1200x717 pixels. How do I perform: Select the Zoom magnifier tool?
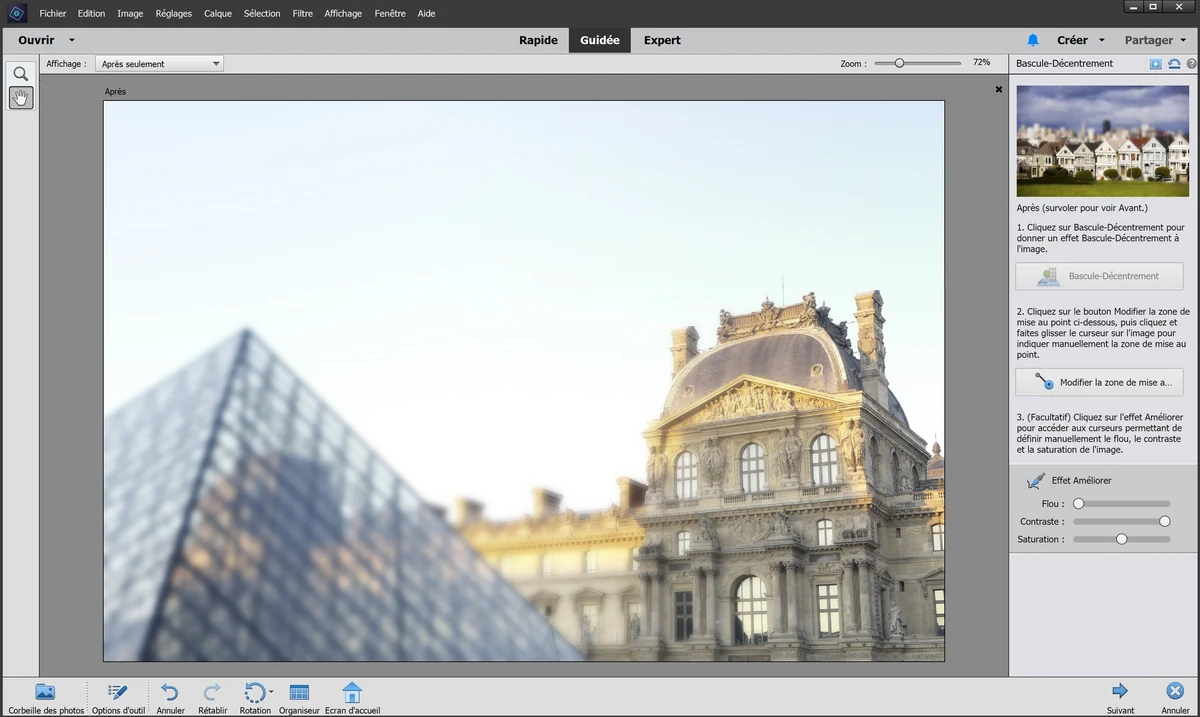point(21,74)
